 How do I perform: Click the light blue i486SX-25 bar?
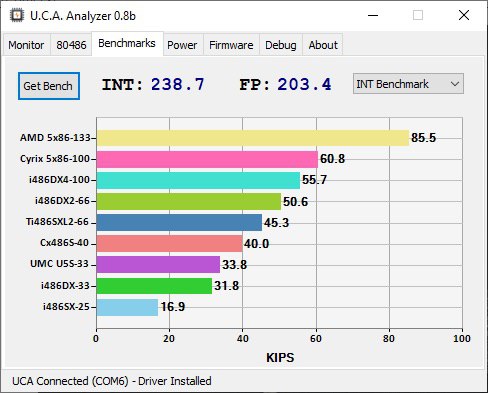pos(127,307)
